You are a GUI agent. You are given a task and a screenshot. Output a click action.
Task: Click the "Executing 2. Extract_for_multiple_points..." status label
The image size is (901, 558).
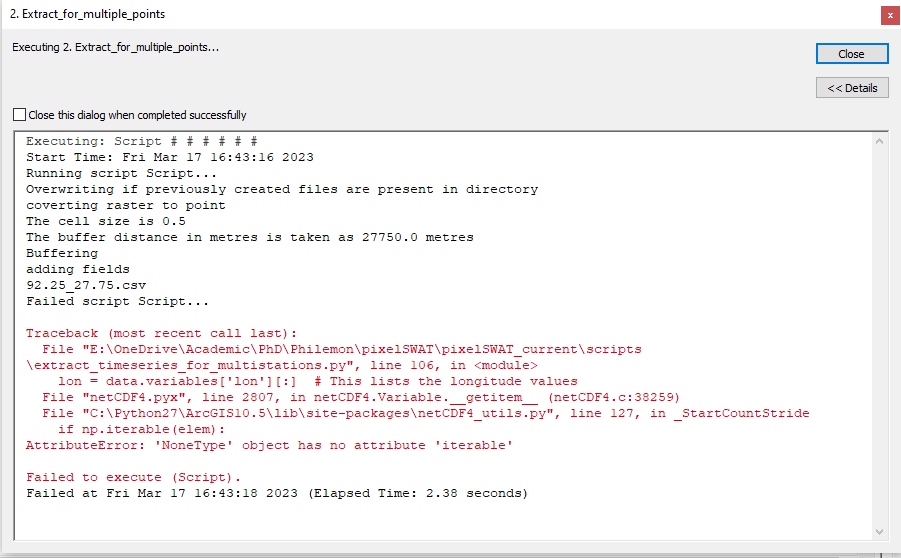coord(115,47)
